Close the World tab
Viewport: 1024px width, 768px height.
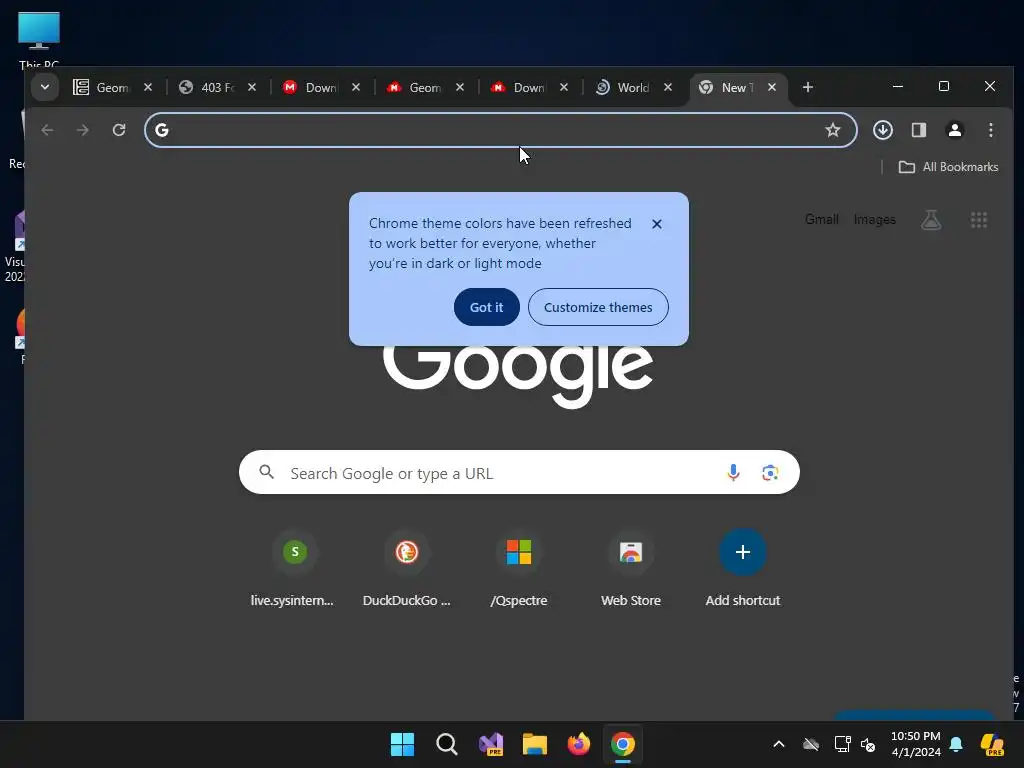coord(667,88)
